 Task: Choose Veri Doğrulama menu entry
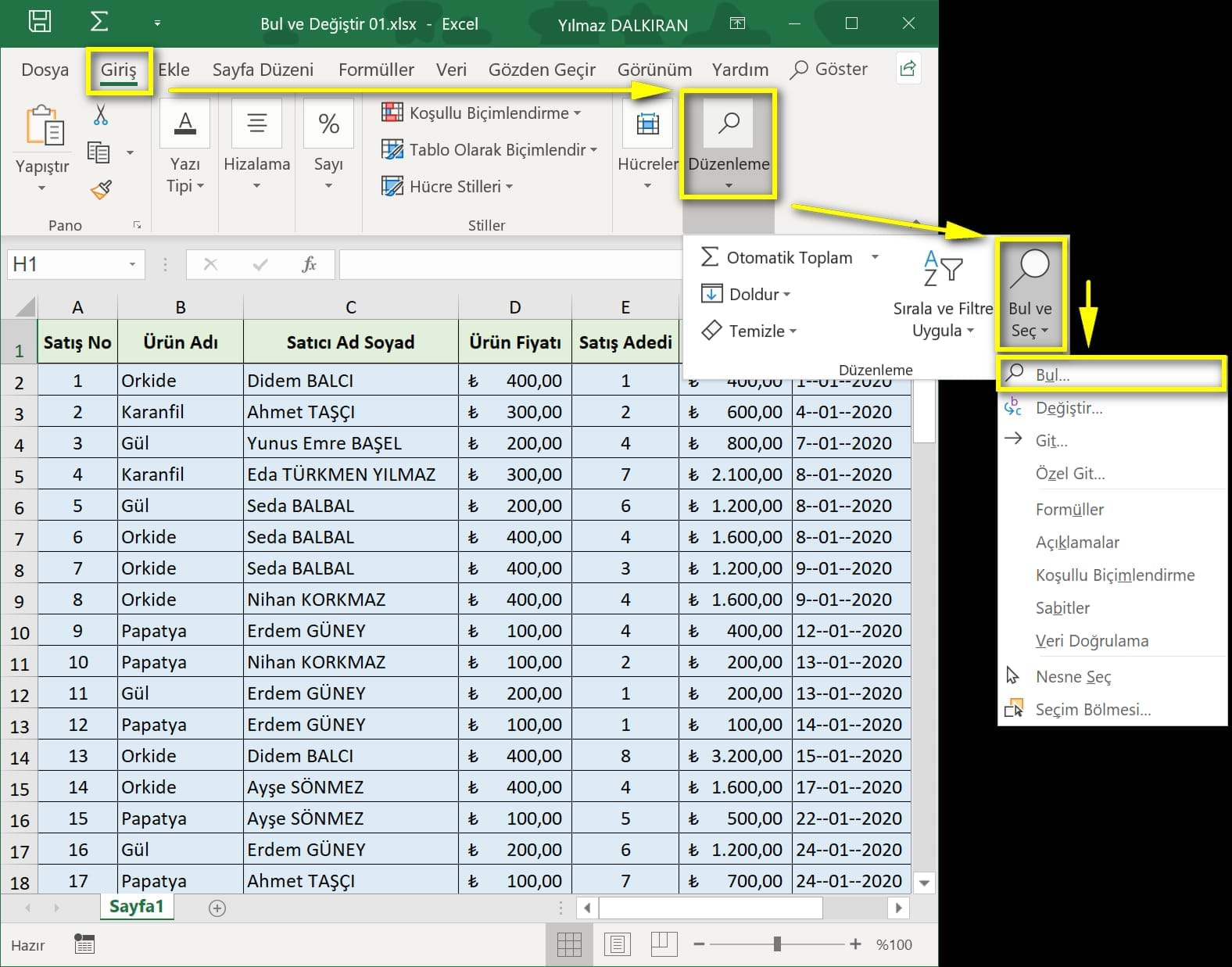tap(1112, 641)
